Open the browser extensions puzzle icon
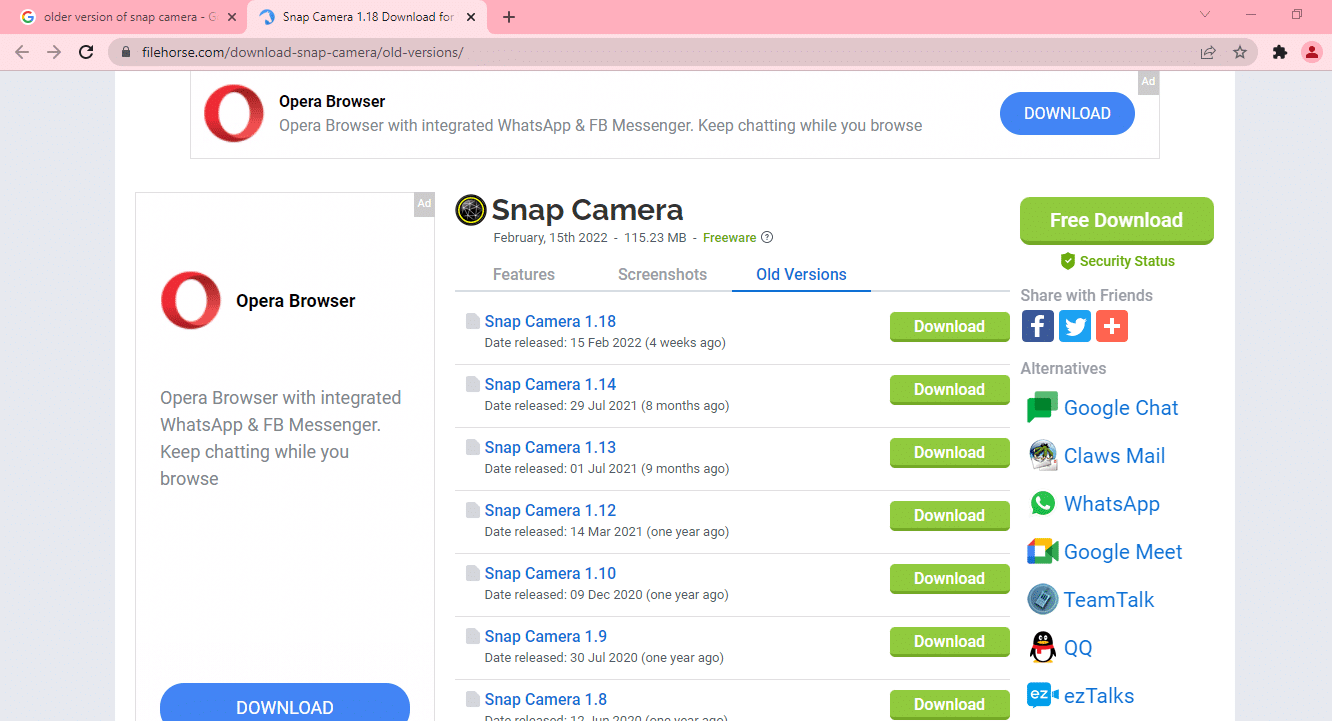1332x721 pixels. point(1279,52)
